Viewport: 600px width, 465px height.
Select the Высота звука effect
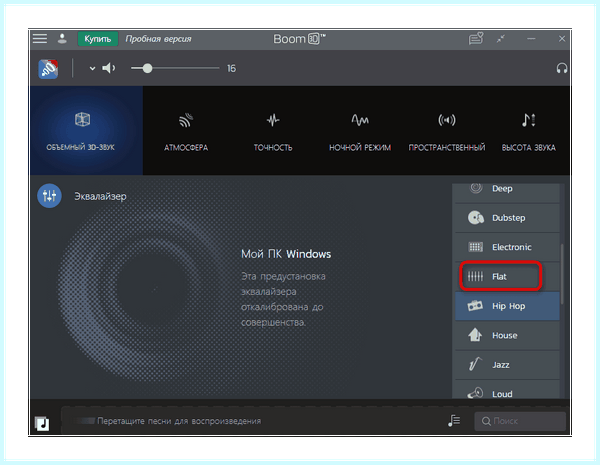[x=528, y=131]
